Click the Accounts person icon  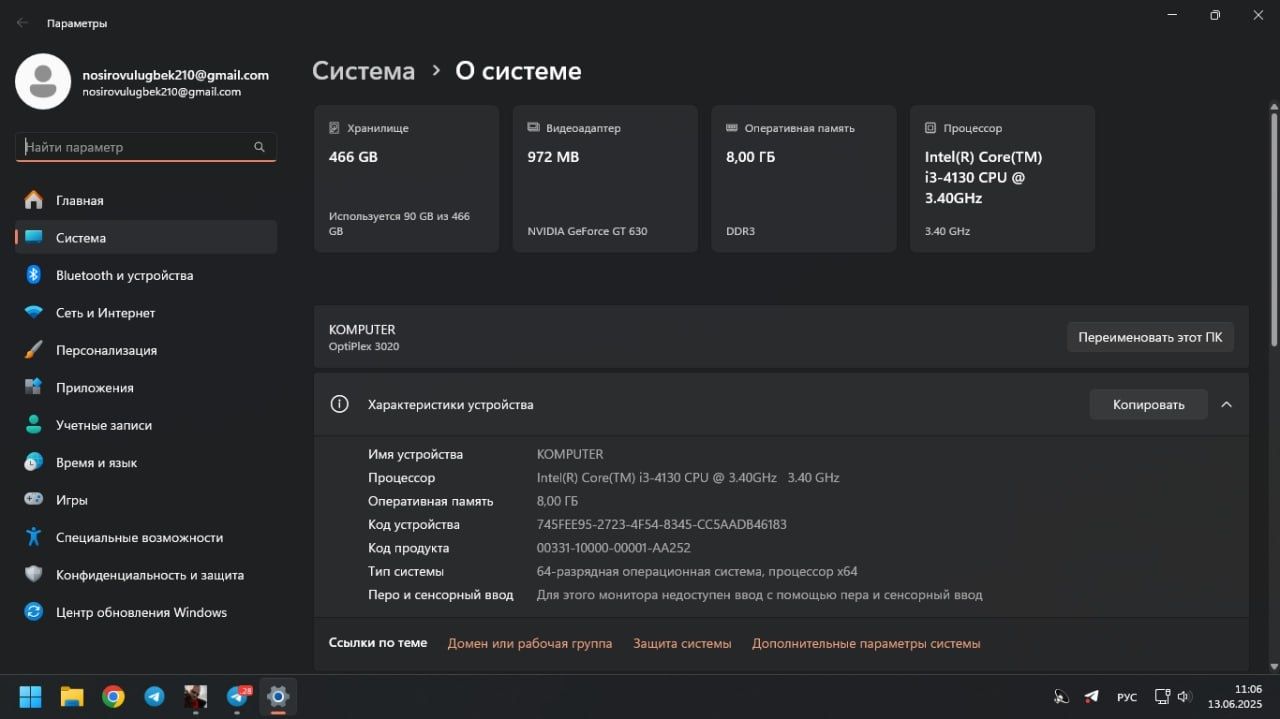[x=34, y=425]
